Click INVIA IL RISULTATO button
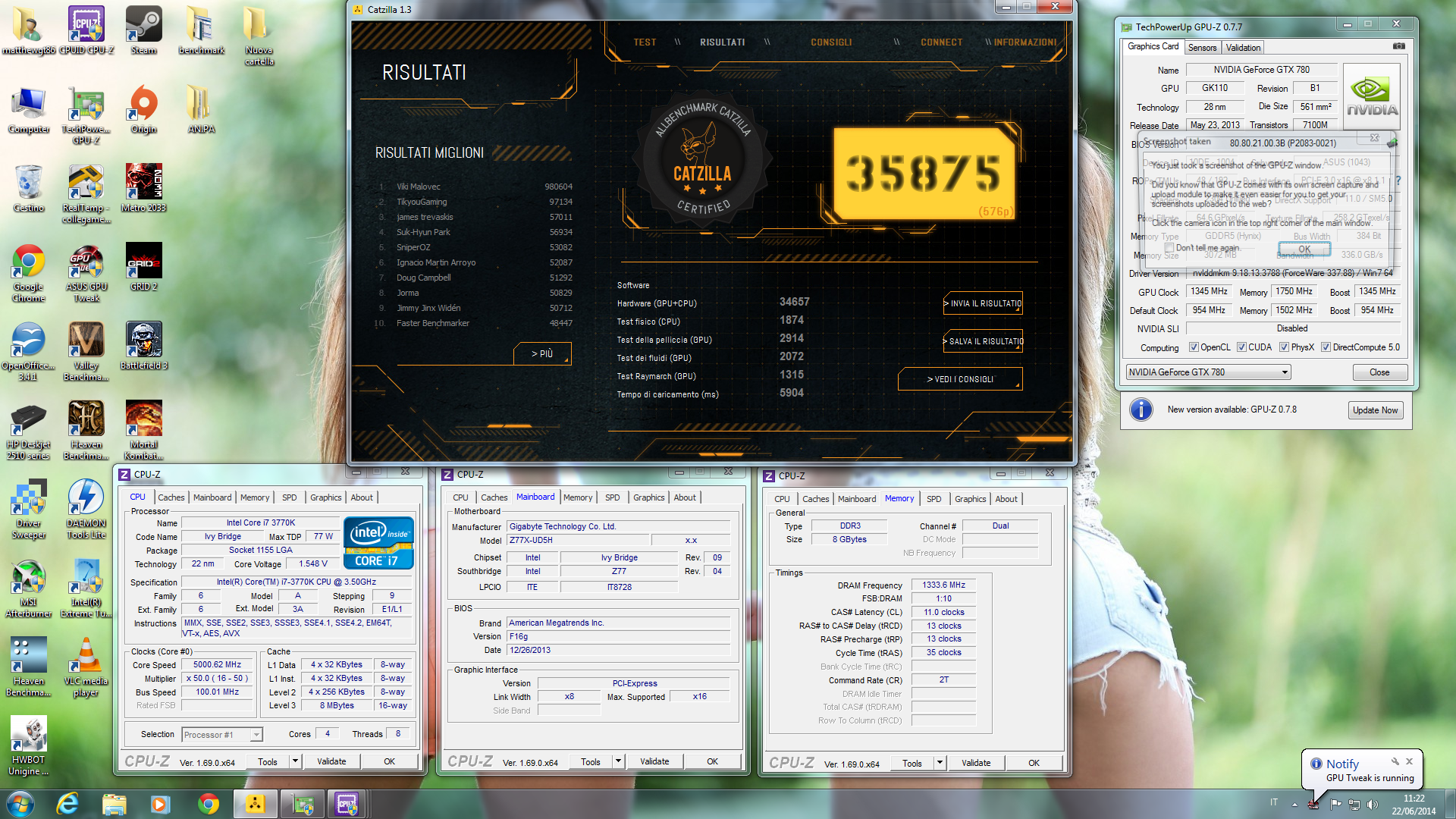 tap(983, 303)
